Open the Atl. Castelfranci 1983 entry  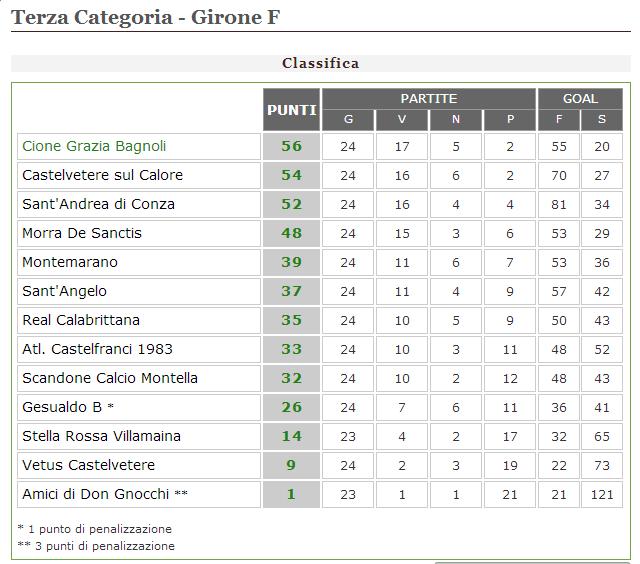(x=97, y=349)
